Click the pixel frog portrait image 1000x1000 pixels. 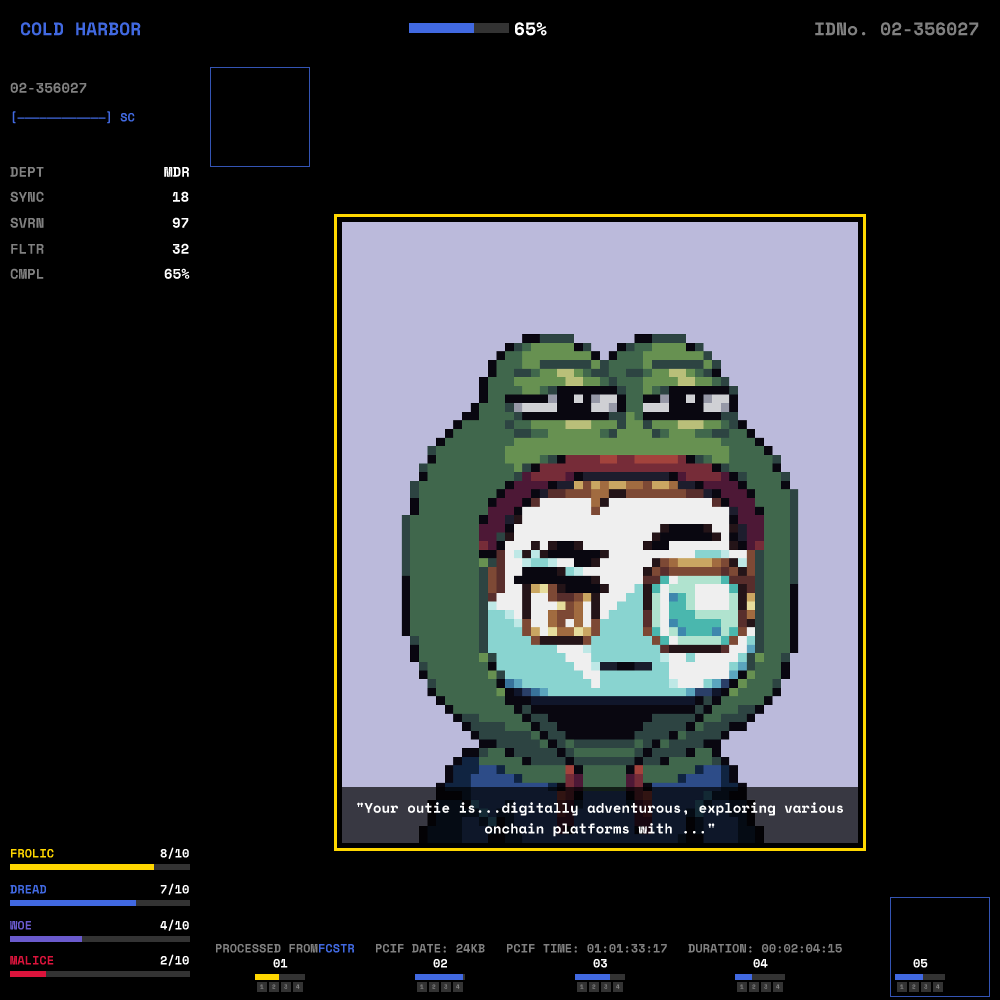[599, 532]
